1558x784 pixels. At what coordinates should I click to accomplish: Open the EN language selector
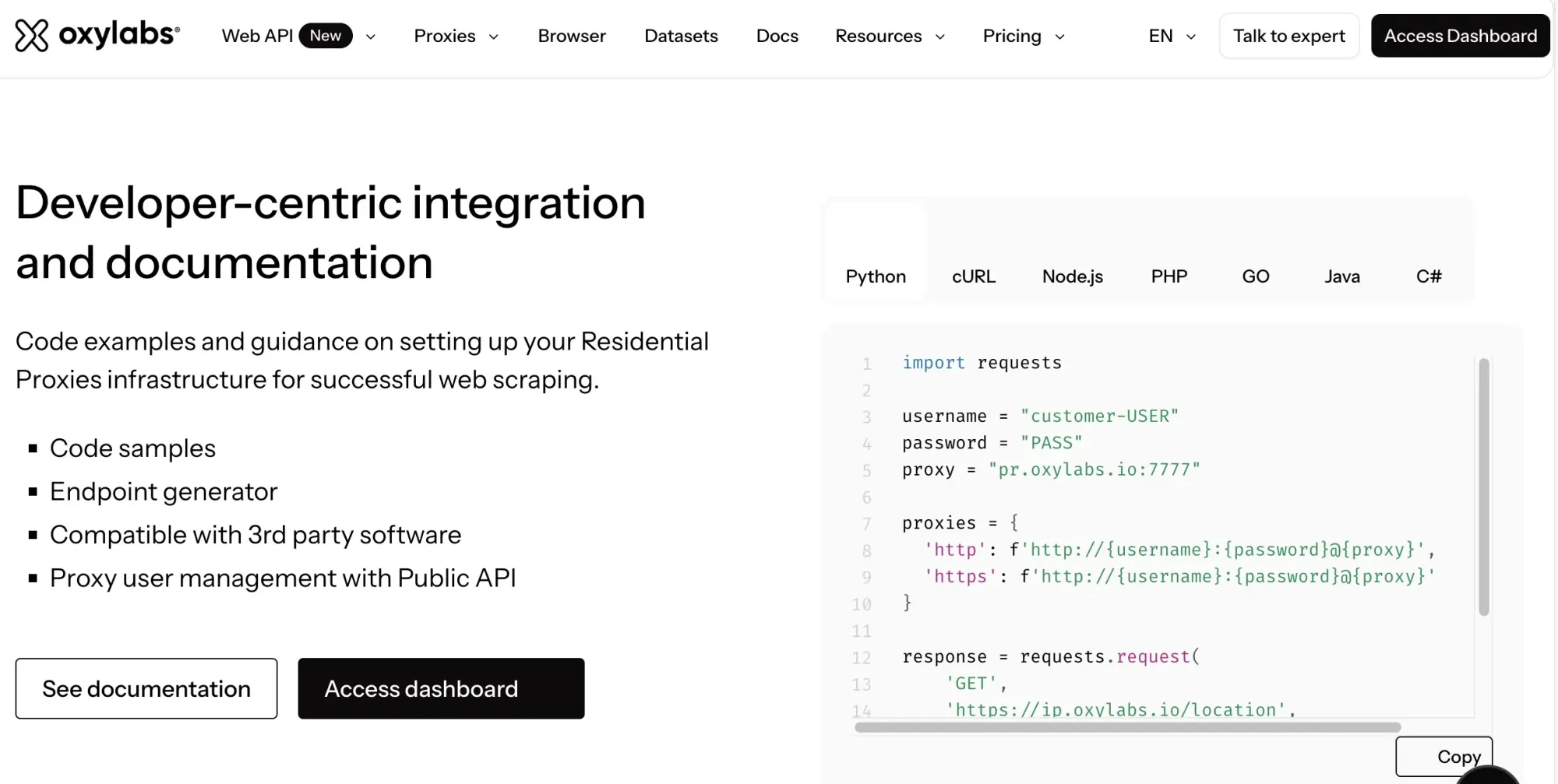[1172, 36]
